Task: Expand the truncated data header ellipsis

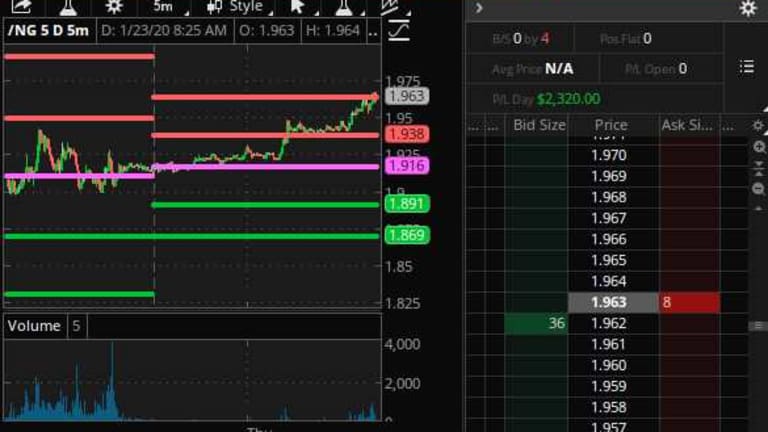Action: 373,32
